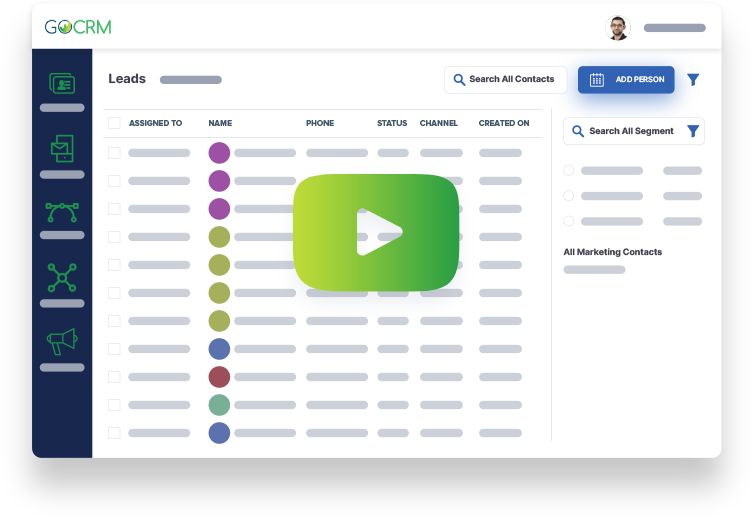Tick the select-all checkbox in table header

coord(114,123)
